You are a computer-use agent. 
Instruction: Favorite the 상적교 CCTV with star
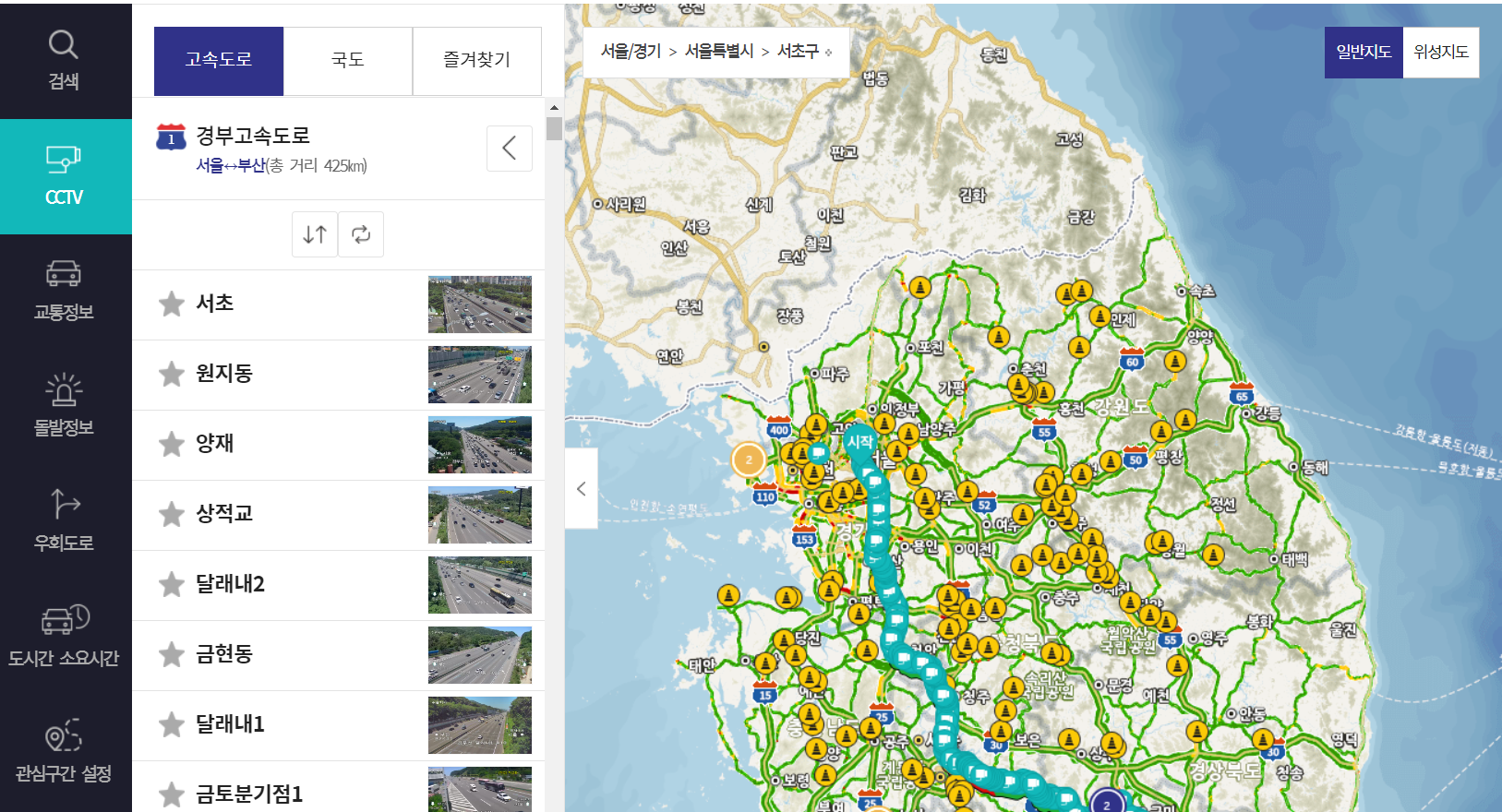[172, 514]
